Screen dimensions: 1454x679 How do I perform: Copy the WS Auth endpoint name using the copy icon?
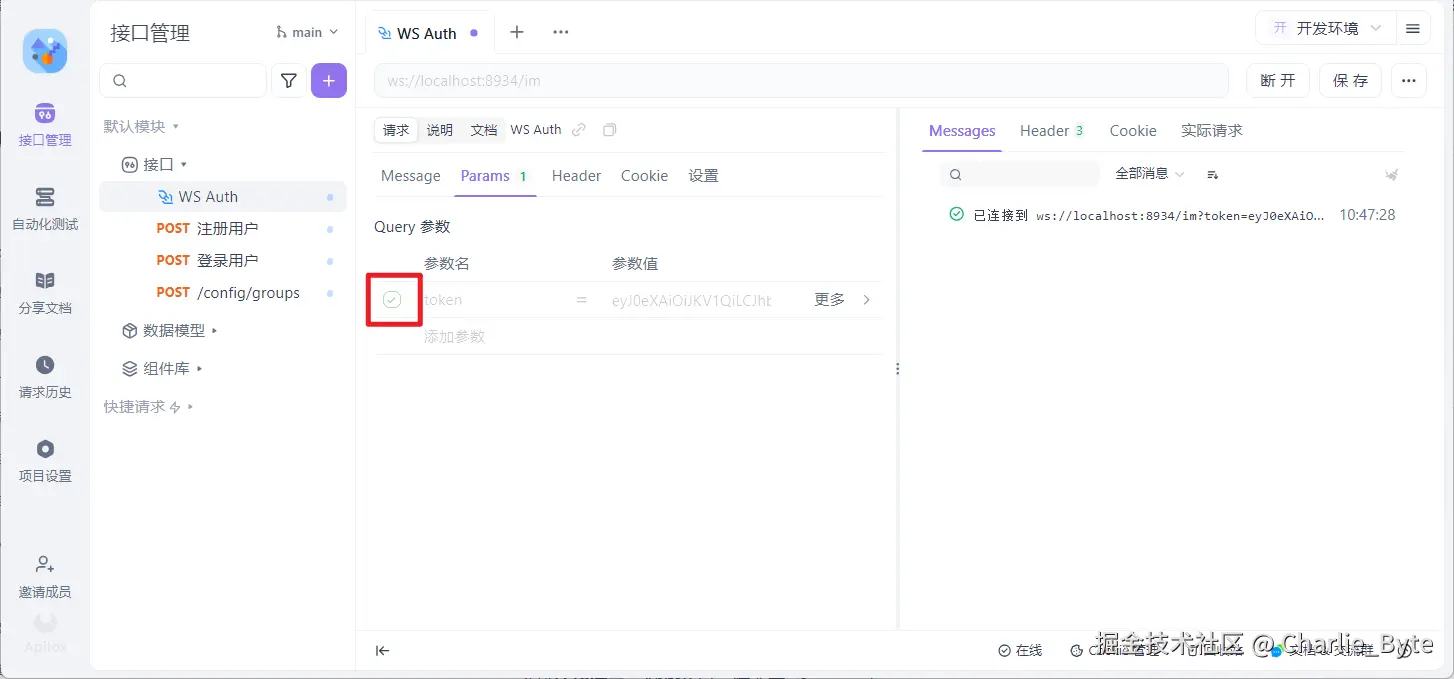pos(609,129)
